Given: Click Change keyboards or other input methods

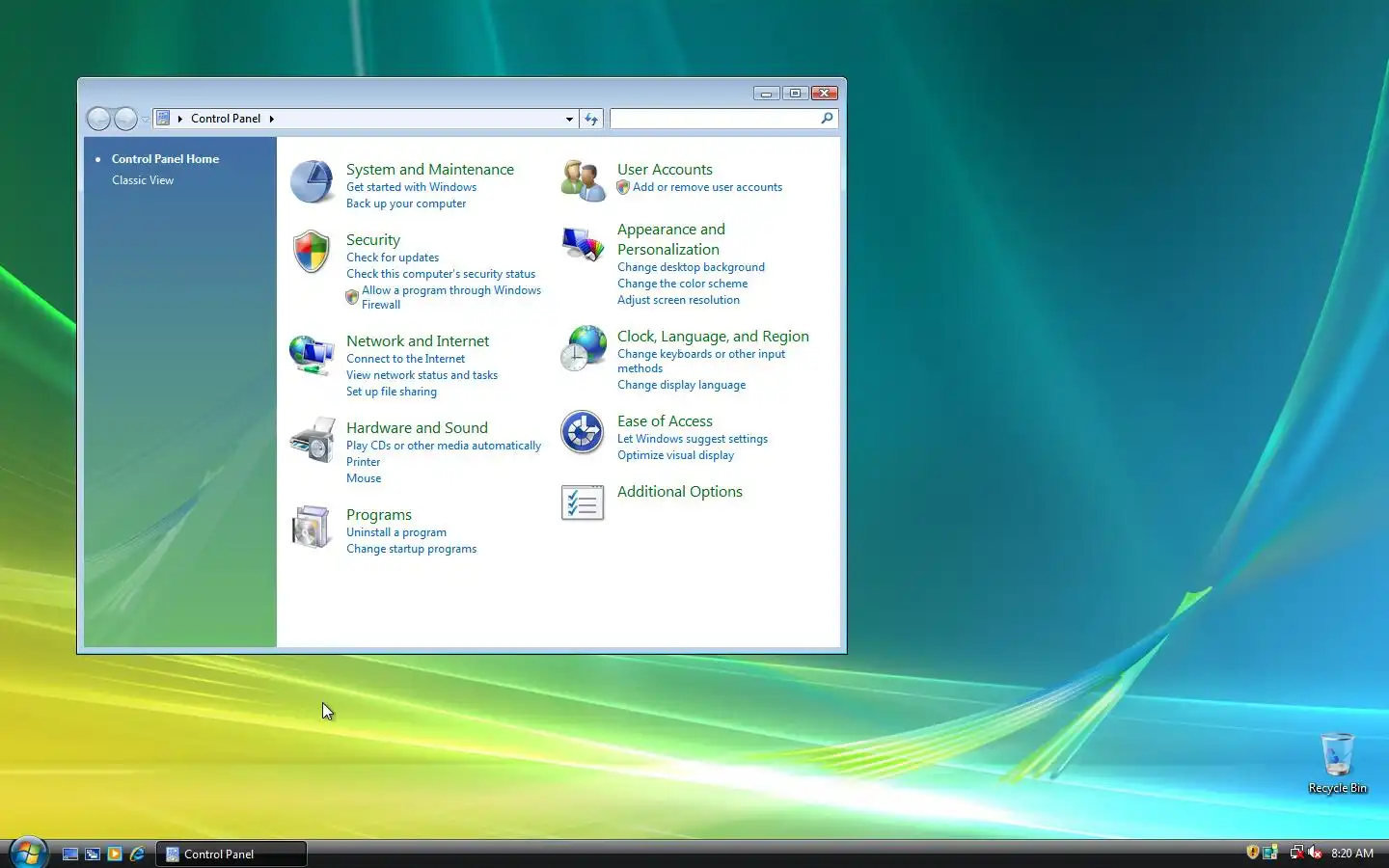Looking at the screenshot, I should 701,361.
